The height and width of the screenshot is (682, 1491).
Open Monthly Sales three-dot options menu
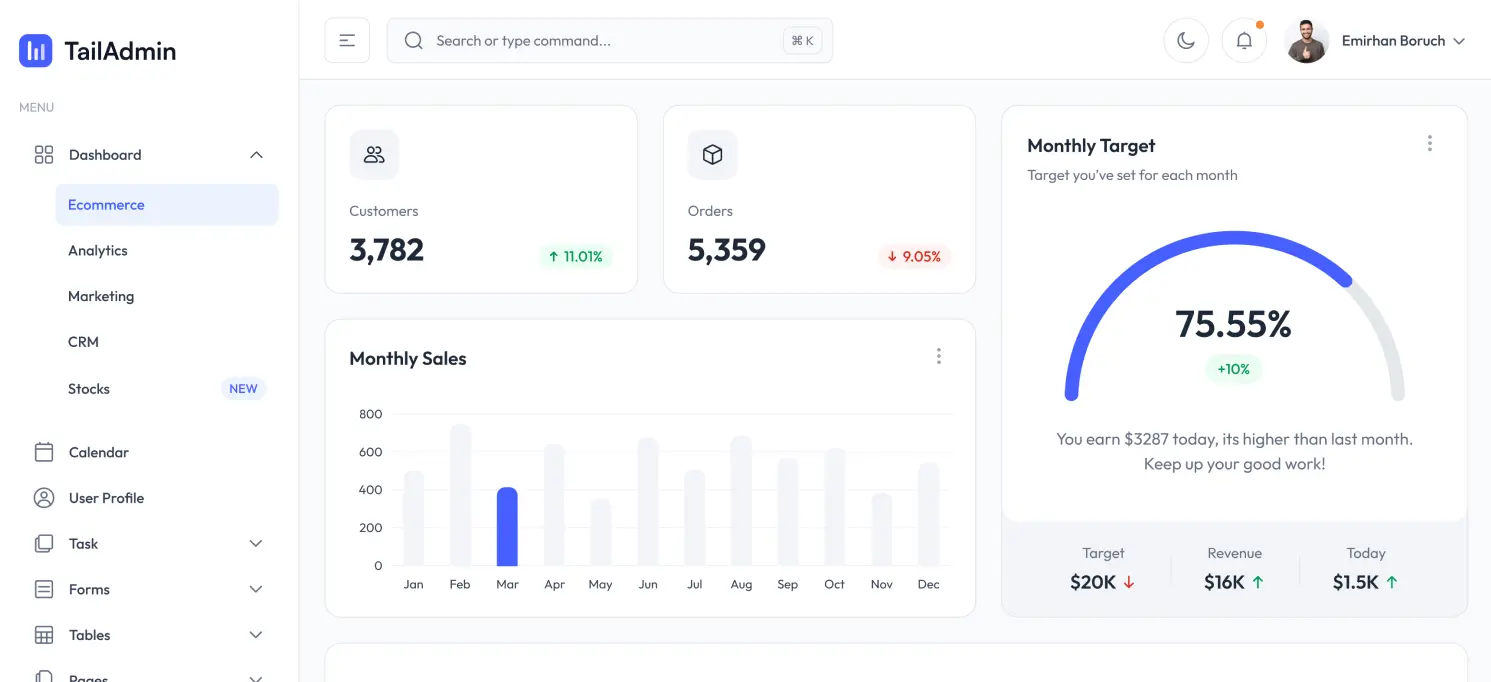[938, 357]
